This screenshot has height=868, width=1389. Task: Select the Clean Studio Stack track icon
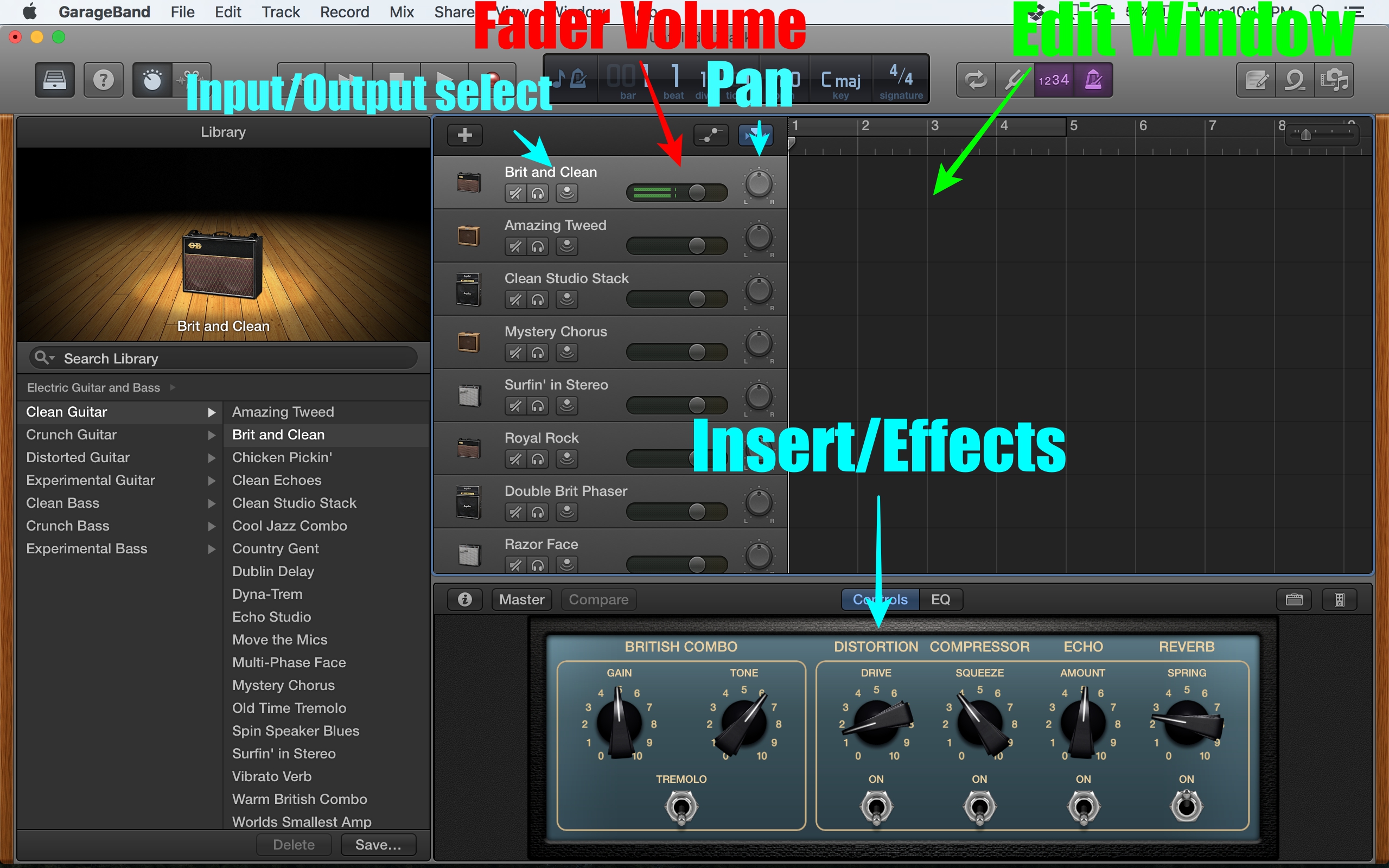[x=468, y=289]
